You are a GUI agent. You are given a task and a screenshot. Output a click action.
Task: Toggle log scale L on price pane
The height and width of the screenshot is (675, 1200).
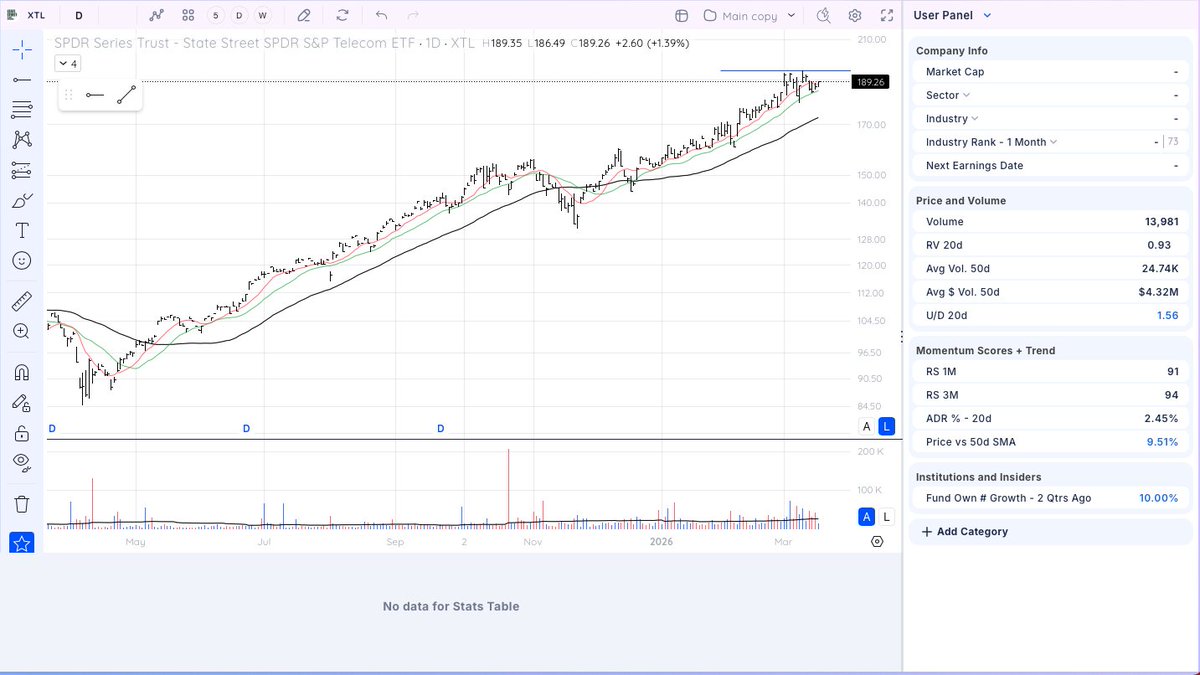click(x=886, y=427)
